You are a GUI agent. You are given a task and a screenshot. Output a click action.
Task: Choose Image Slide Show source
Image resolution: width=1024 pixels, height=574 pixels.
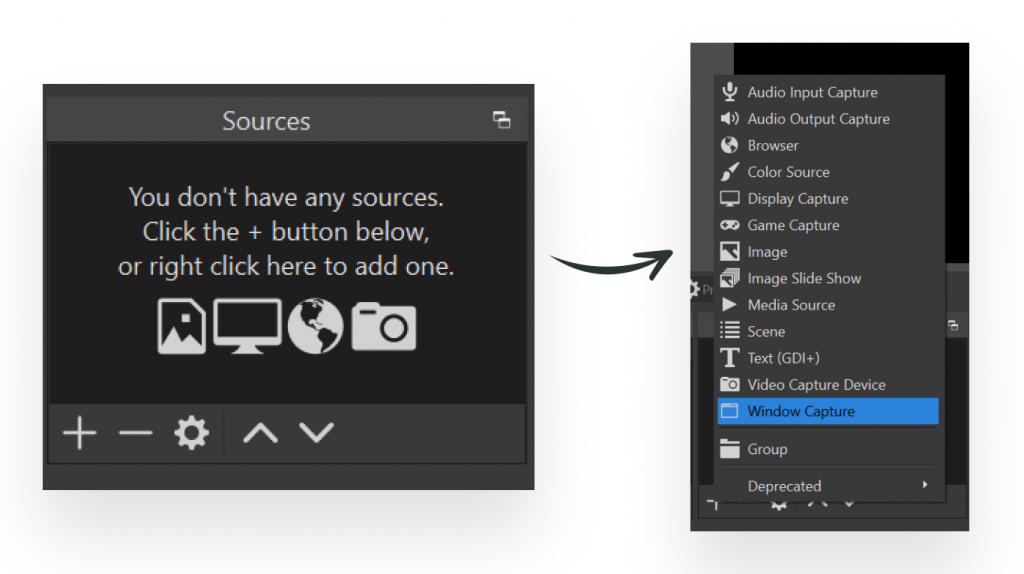(828, 278)
